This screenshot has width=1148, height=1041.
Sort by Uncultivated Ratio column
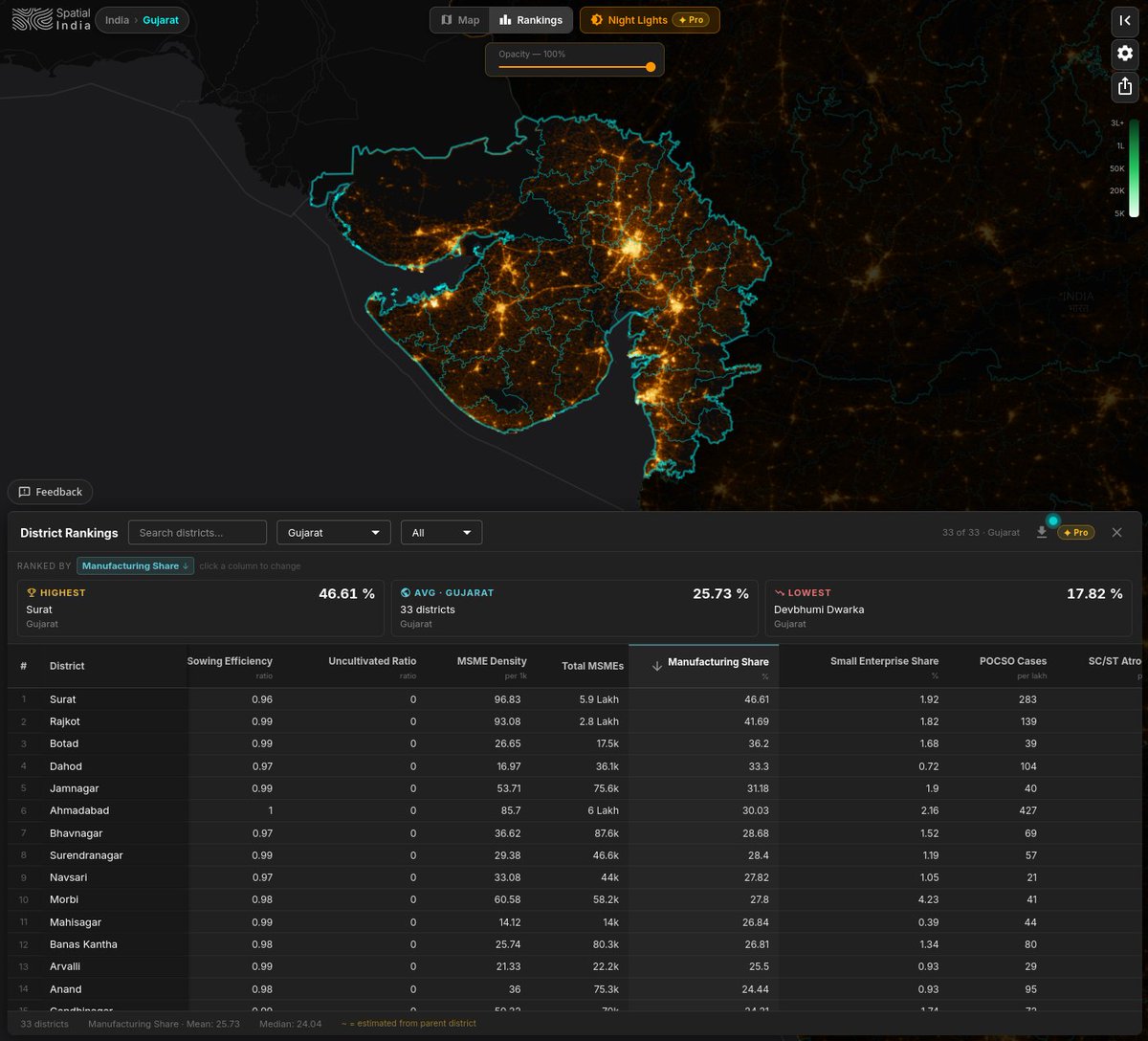click(372, 666)
